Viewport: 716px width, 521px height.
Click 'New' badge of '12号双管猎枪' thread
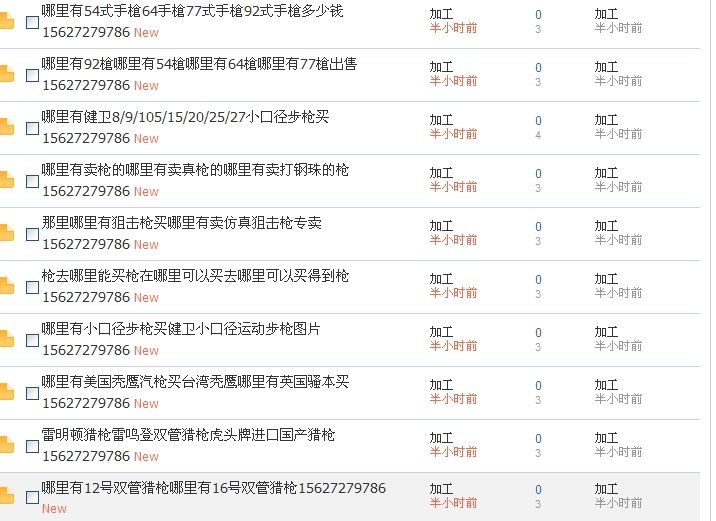point(54,509)
